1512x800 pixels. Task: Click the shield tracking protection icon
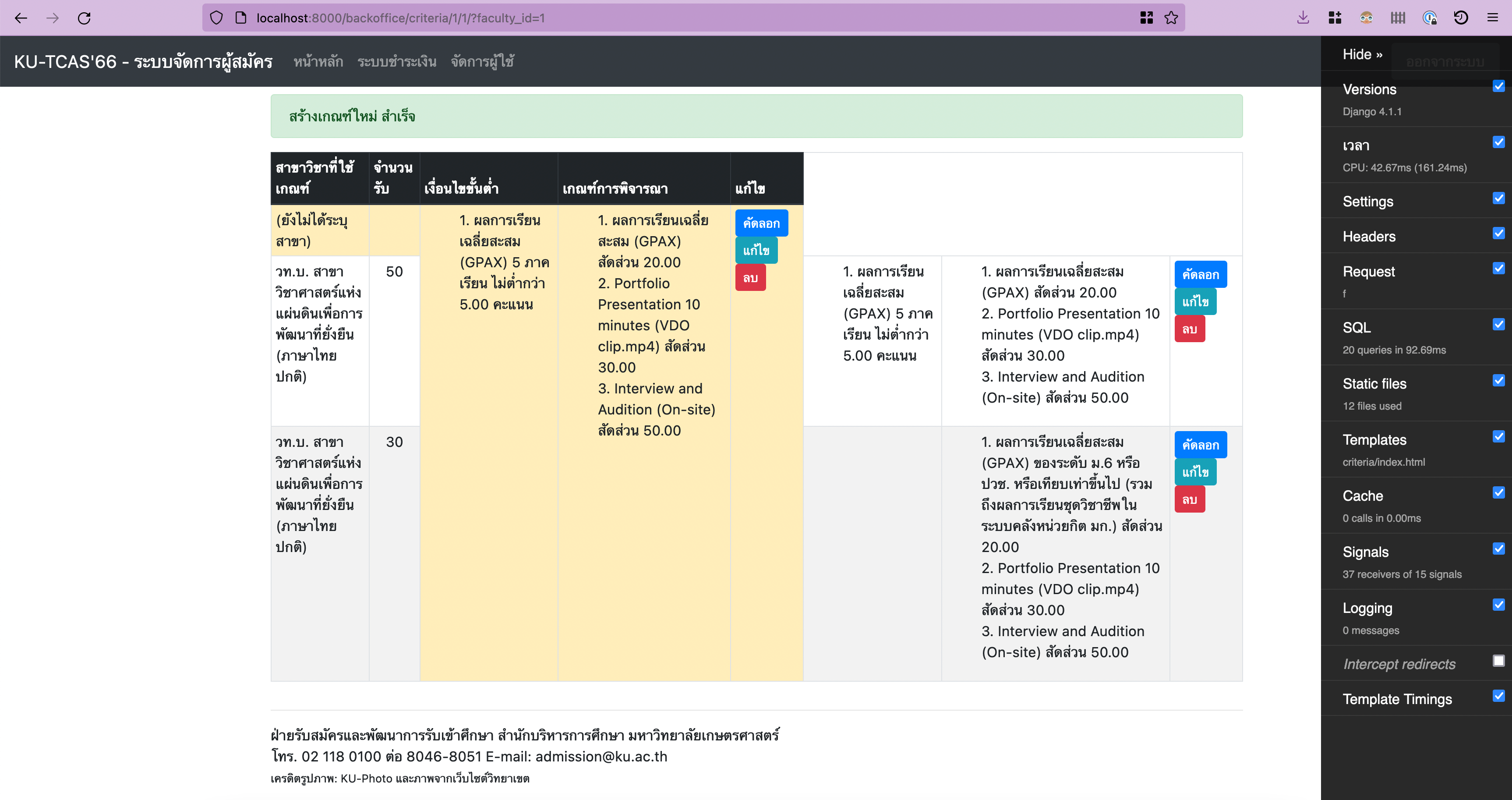[x=216, y=18]
